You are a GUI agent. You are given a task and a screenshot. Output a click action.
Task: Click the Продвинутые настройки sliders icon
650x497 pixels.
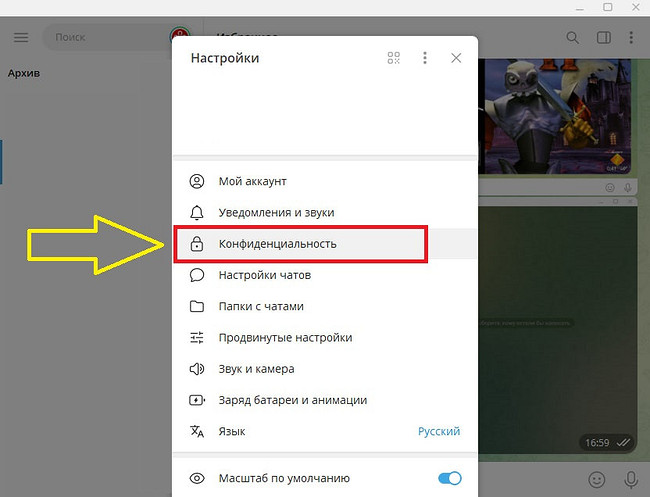click(197, 338)
